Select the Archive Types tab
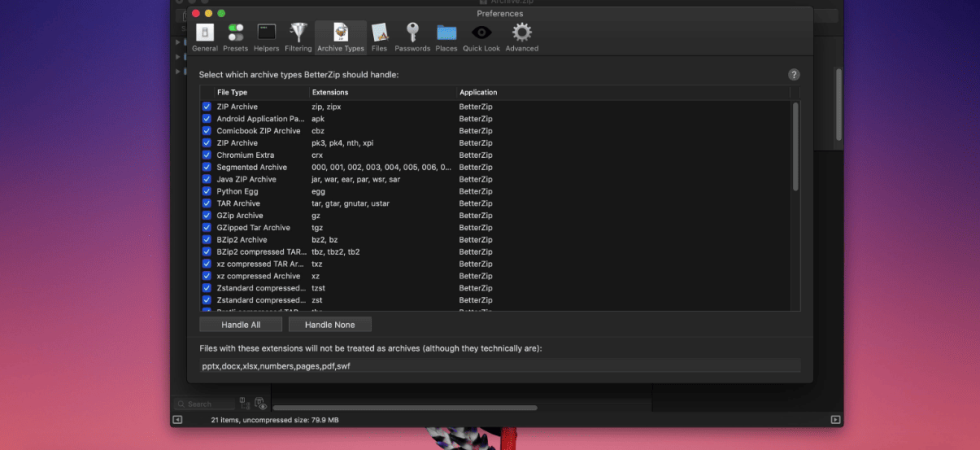The height and width of the screenshot is (450, 980). click(x=341, y=38)
